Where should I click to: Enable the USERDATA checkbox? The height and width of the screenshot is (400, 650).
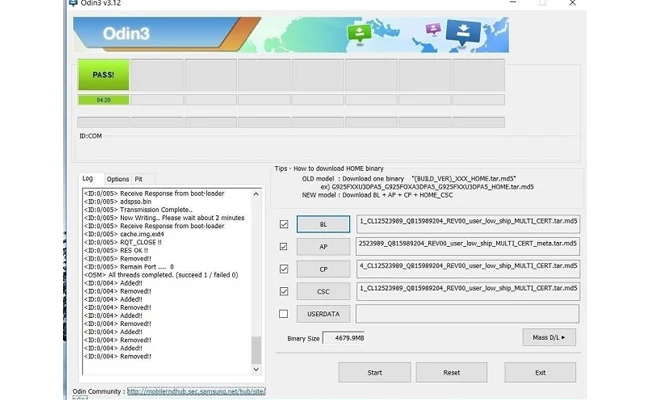tap(284, 314)
